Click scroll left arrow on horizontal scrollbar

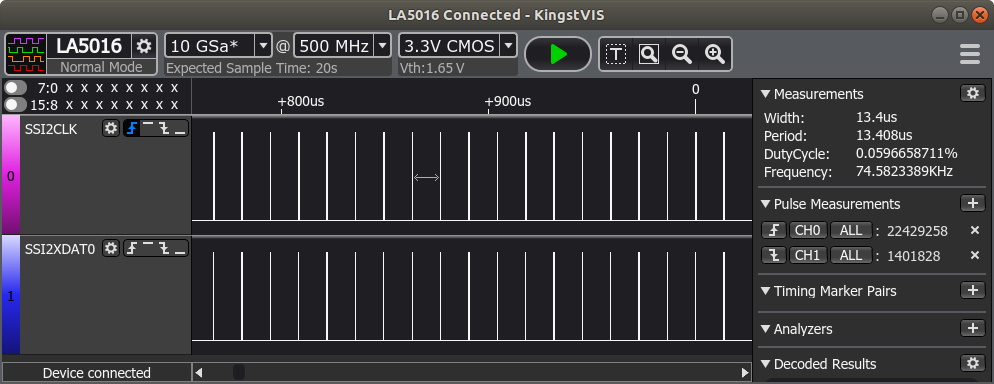tap(199, 373)
